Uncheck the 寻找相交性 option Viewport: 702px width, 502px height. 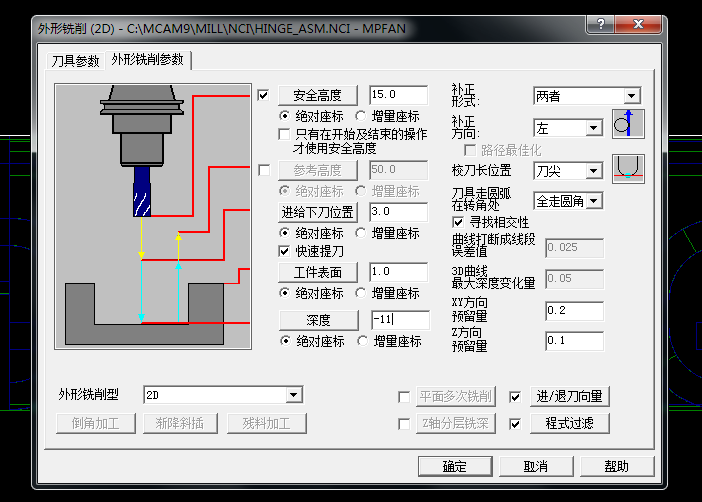tap(458, 222)
